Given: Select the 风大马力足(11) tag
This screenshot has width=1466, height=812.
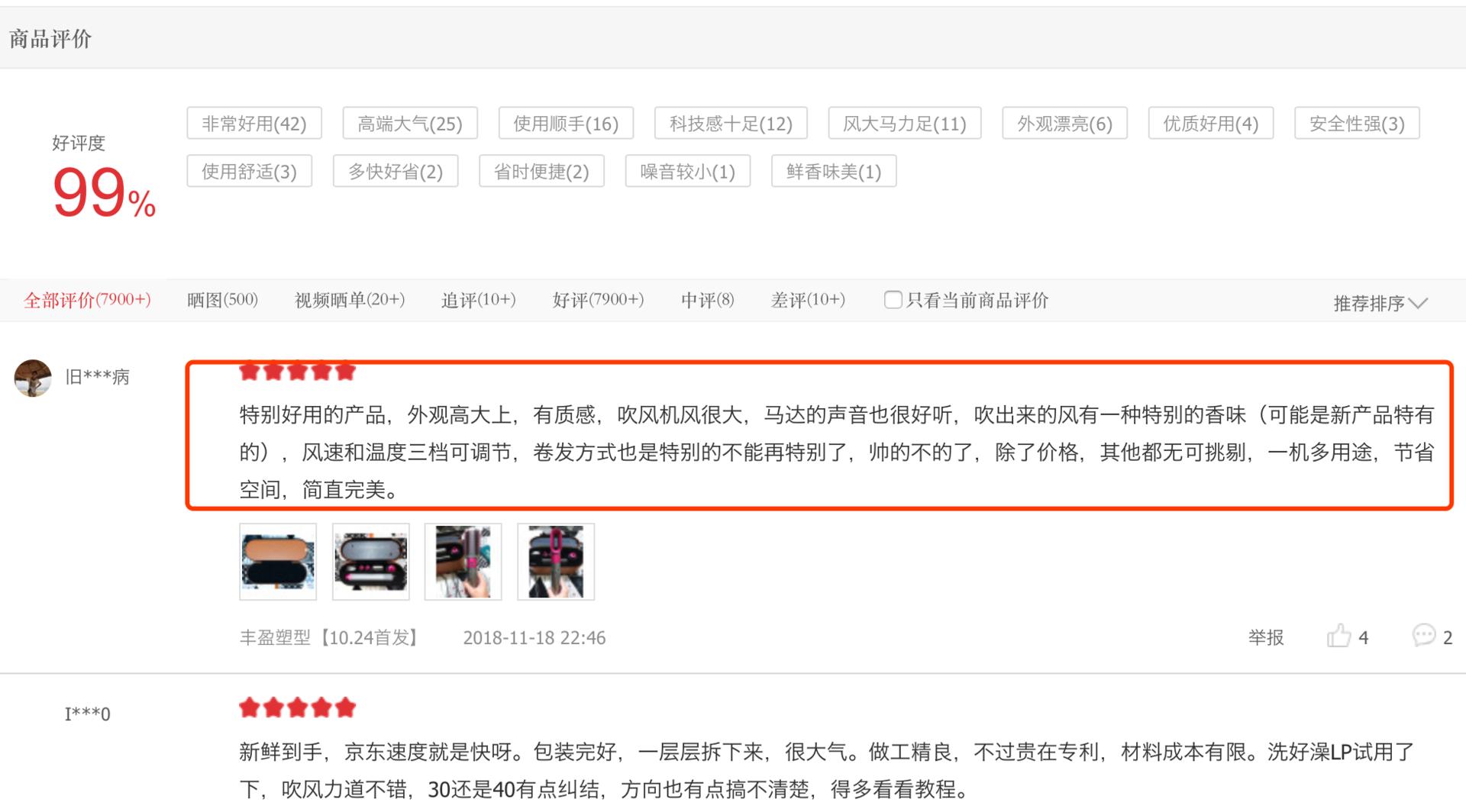Looking at the screenshot, I should click(x=903, y=123).
